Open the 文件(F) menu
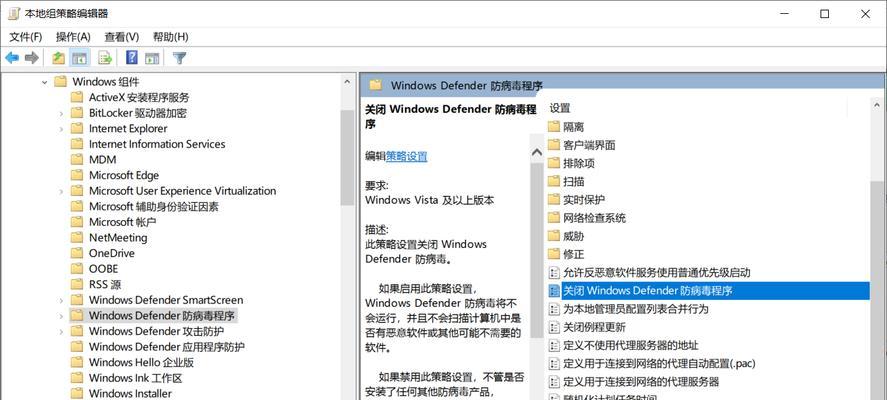 (x=26, y=37)
